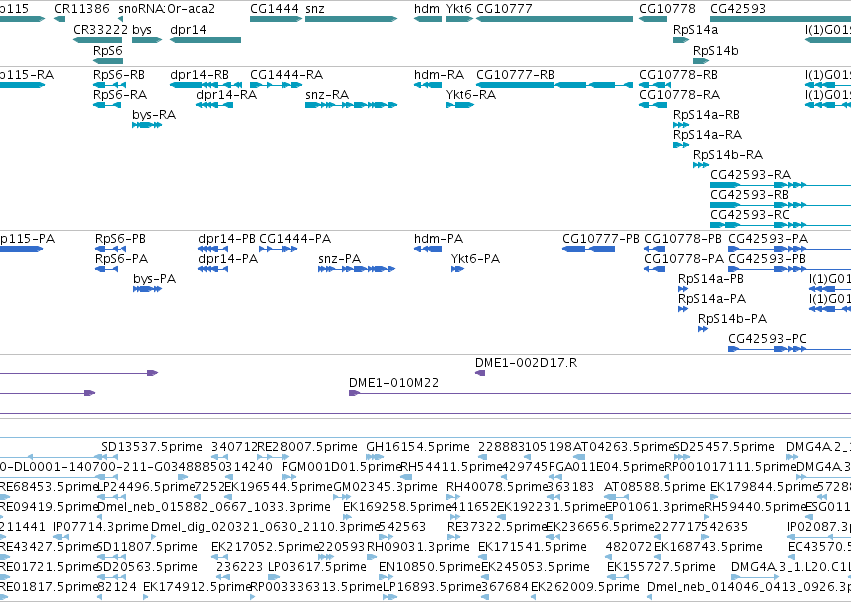Click EST label EK169258.5prime

(398, 507)
